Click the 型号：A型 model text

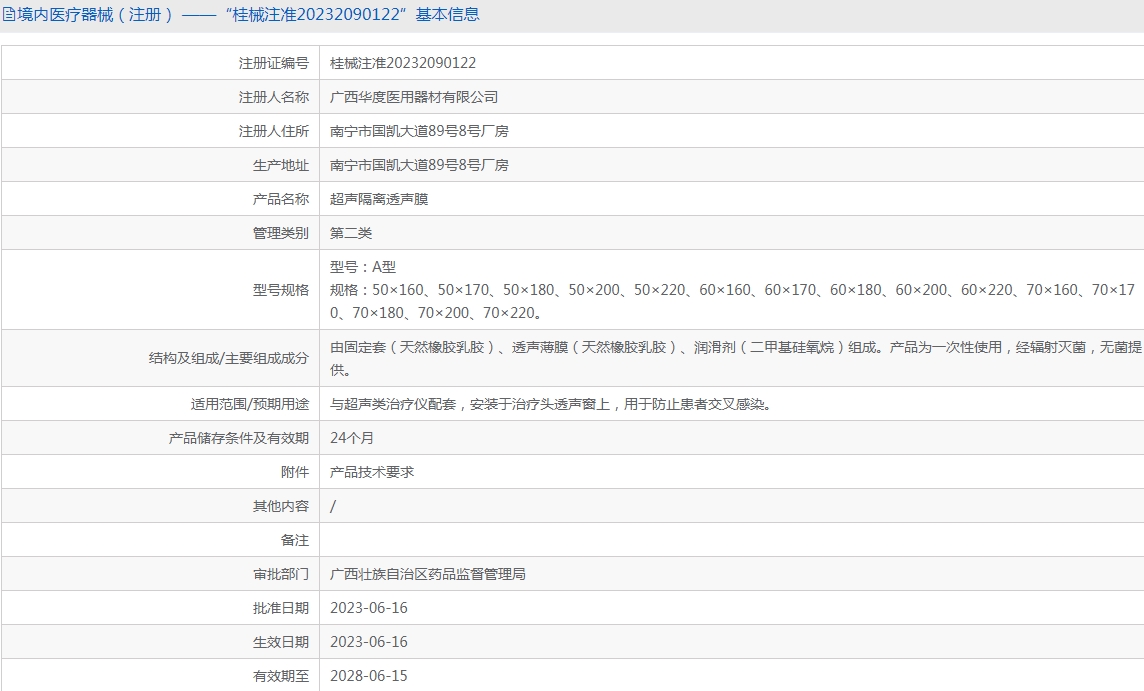click(363, 267)
